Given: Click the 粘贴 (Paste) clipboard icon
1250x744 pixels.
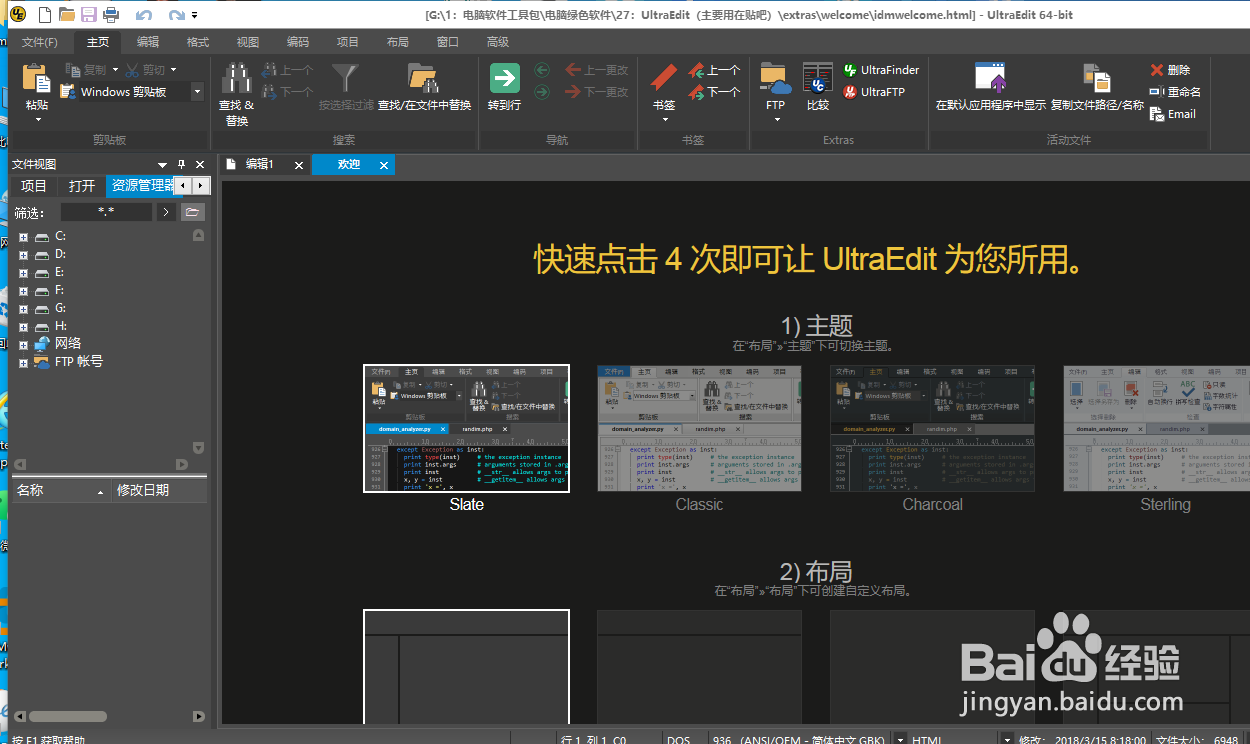Looking at the screenshot, I should tap(37, 79).
